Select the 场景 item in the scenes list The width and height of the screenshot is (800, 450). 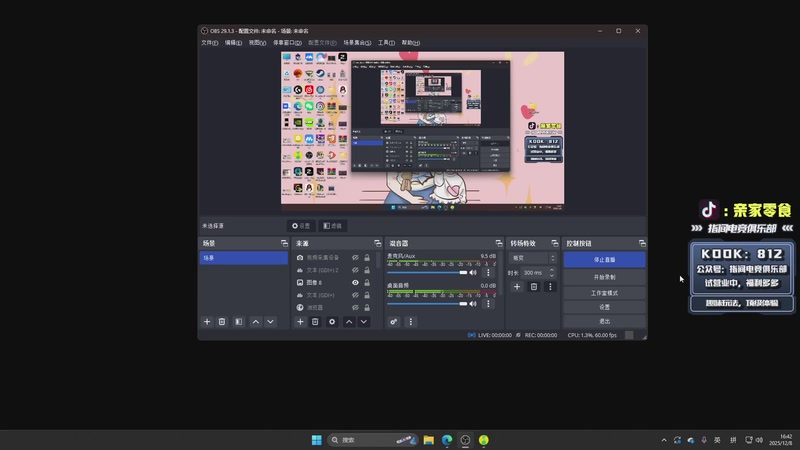(243, 258)
